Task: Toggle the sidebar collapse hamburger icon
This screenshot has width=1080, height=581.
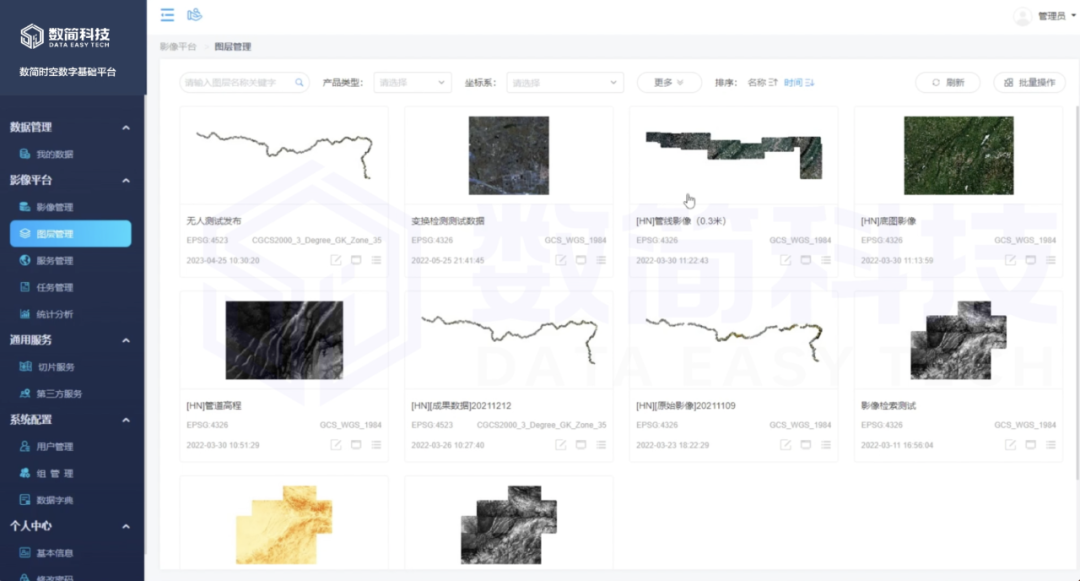Action: pyautogui.click(x=167, y=14)
